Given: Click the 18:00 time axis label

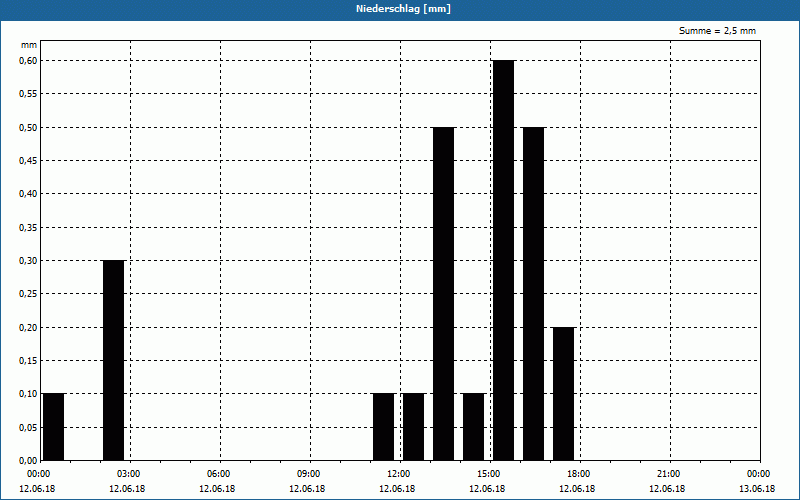Looking at the screenshot, I should [x=579, y=474].
